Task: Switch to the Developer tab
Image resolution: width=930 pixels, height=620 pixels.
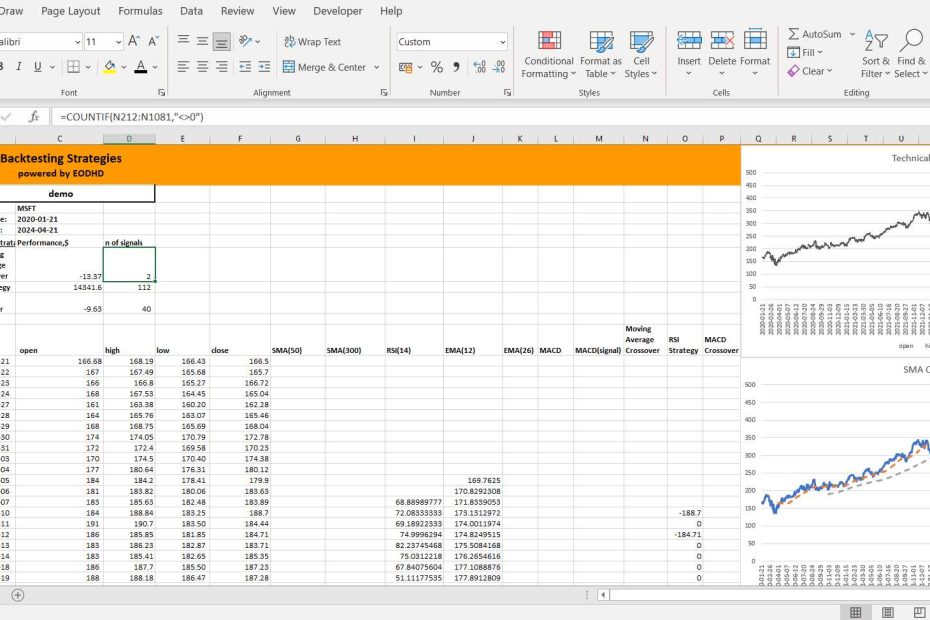Action: (337, 11)
